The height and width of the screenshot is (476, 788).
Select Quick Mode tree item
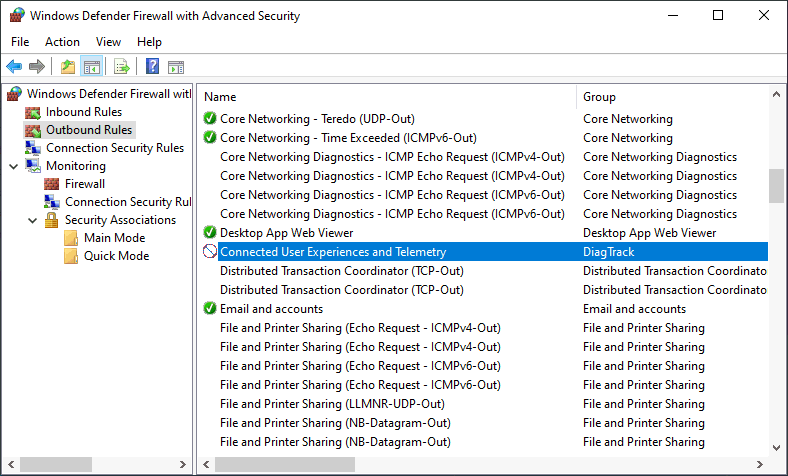click(117, 256)
